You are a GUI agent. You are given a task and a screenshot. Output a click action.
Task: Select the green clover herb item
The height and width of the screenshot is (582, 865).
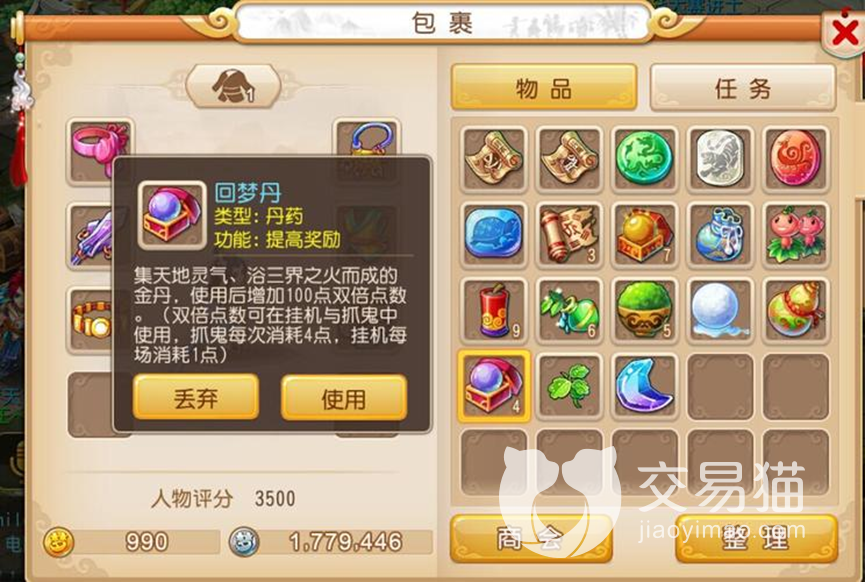pos(569,386)
